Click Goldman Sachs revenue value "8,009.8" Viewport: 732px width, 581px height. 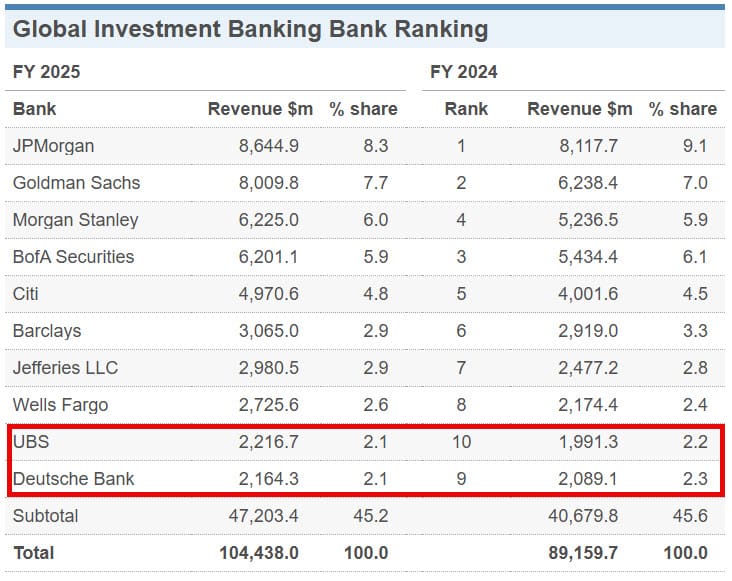(x=268, y=183)
